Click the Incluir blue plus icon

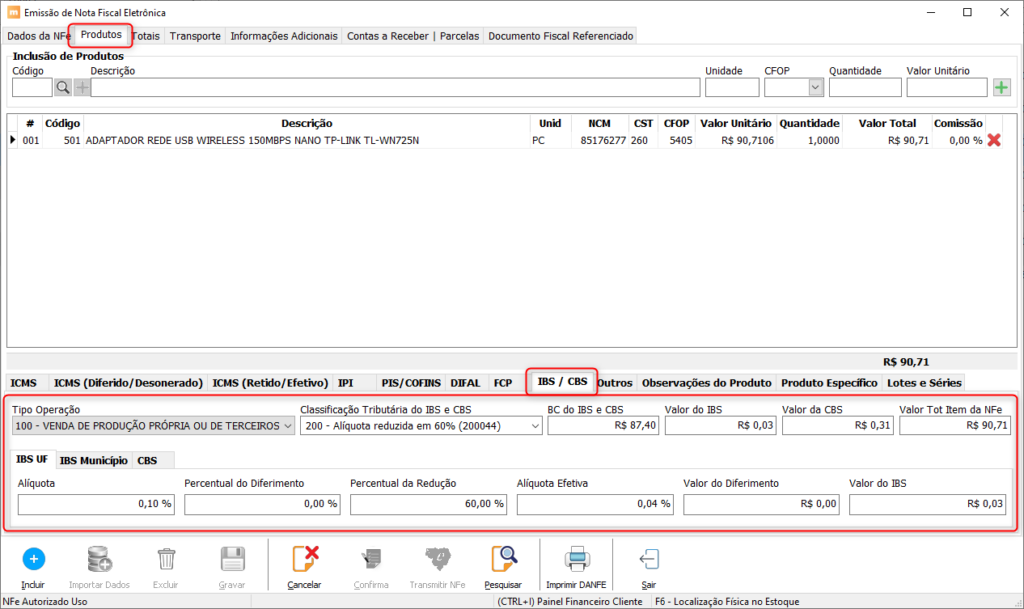33,559
